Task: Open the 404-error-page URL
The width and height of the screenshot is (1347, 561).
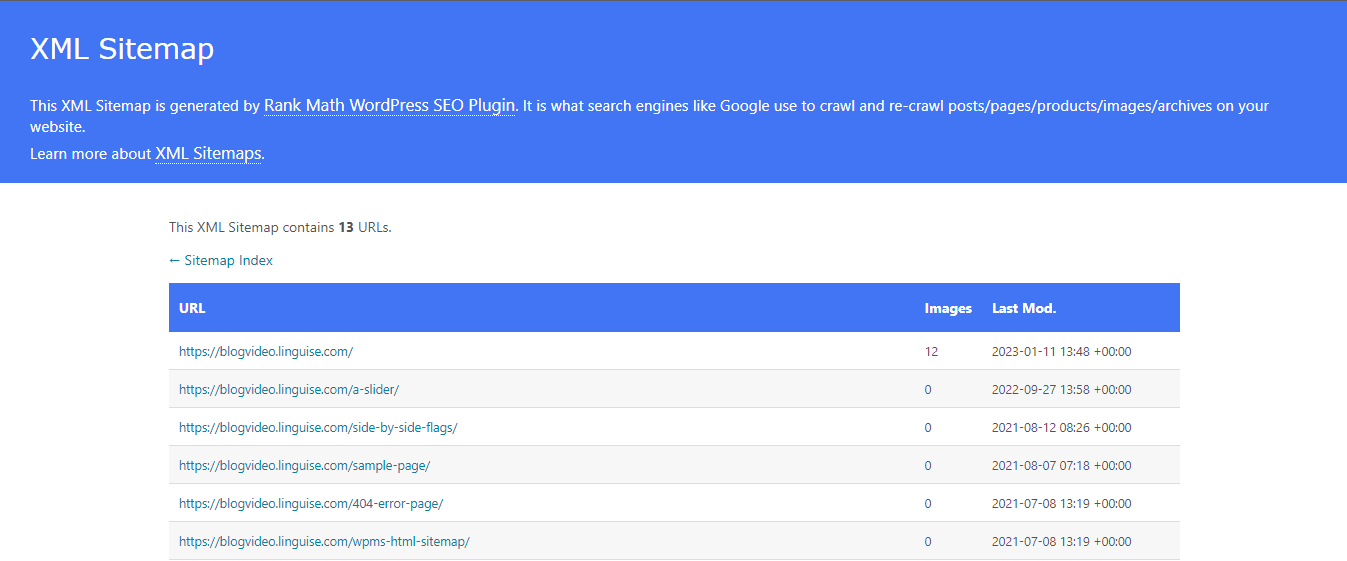Action: tap(311, 504)
